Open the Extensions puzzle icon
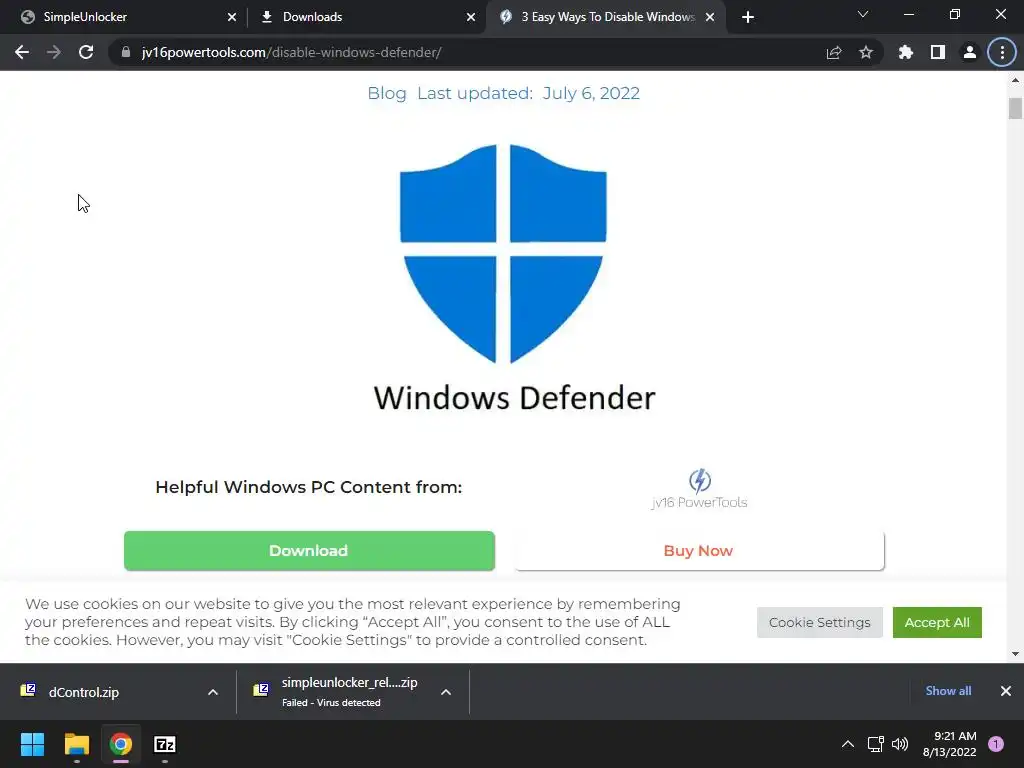Viewport: 1024px width, 768px height. (x=906, y=52)
